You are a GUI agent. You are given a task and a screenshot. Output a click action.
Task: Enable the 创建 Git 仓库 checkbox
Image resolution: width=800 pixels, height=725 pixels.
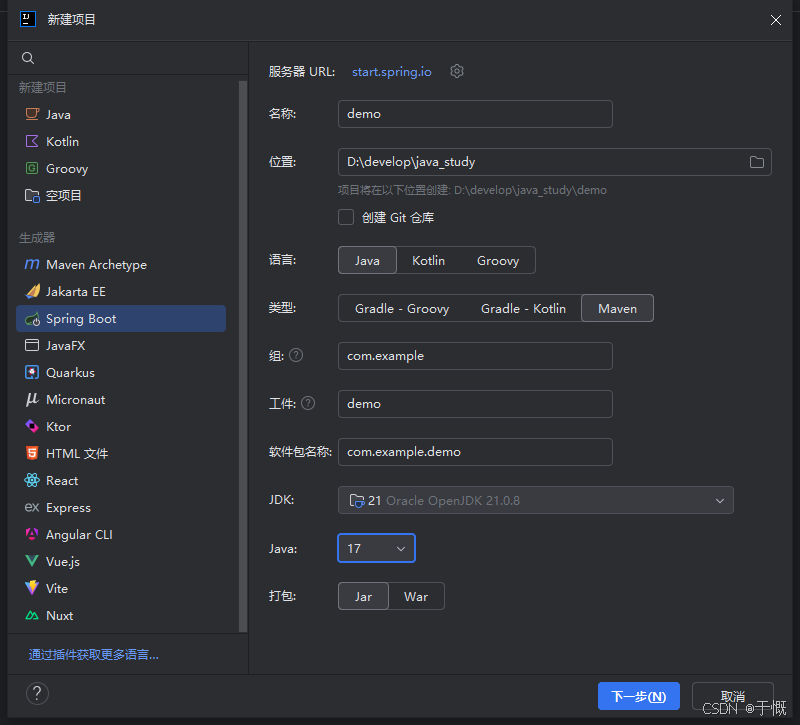point(346,217)
